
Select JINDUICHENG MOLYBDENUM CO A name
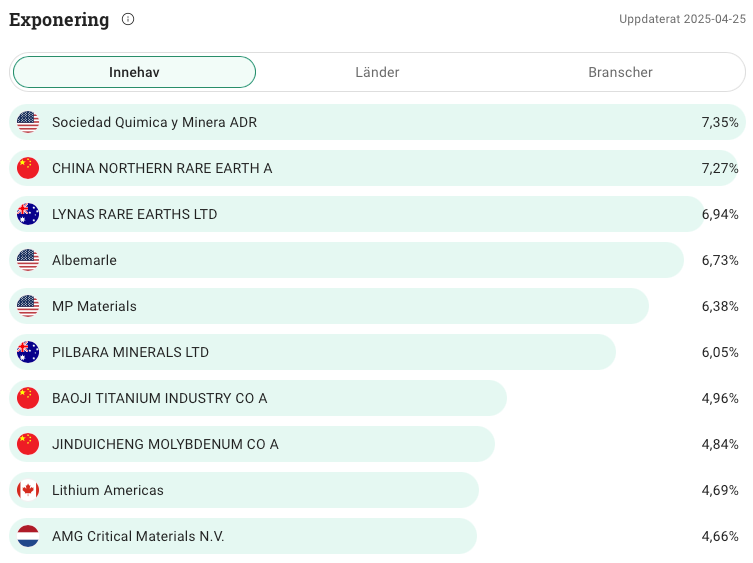[165, 444]
